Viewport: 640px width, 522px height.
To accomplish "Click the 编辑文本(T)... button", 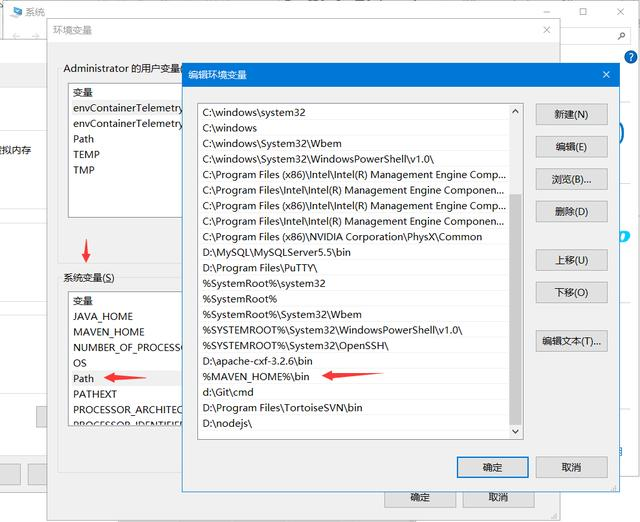I will click(x=571, y=341).
